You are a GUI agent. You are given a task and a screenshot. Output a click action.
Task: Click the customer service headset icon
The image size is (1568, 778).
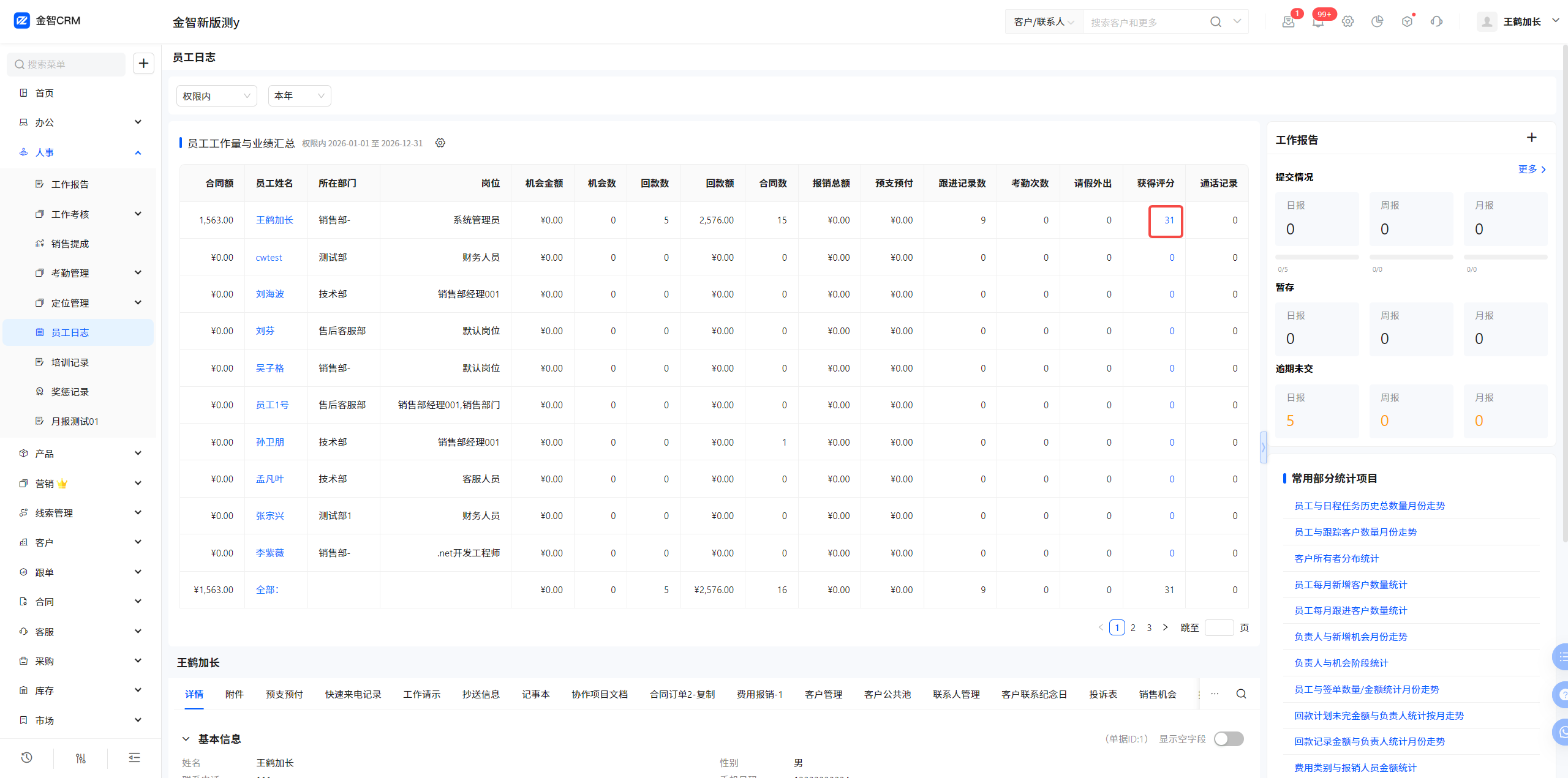point(1436,22)
